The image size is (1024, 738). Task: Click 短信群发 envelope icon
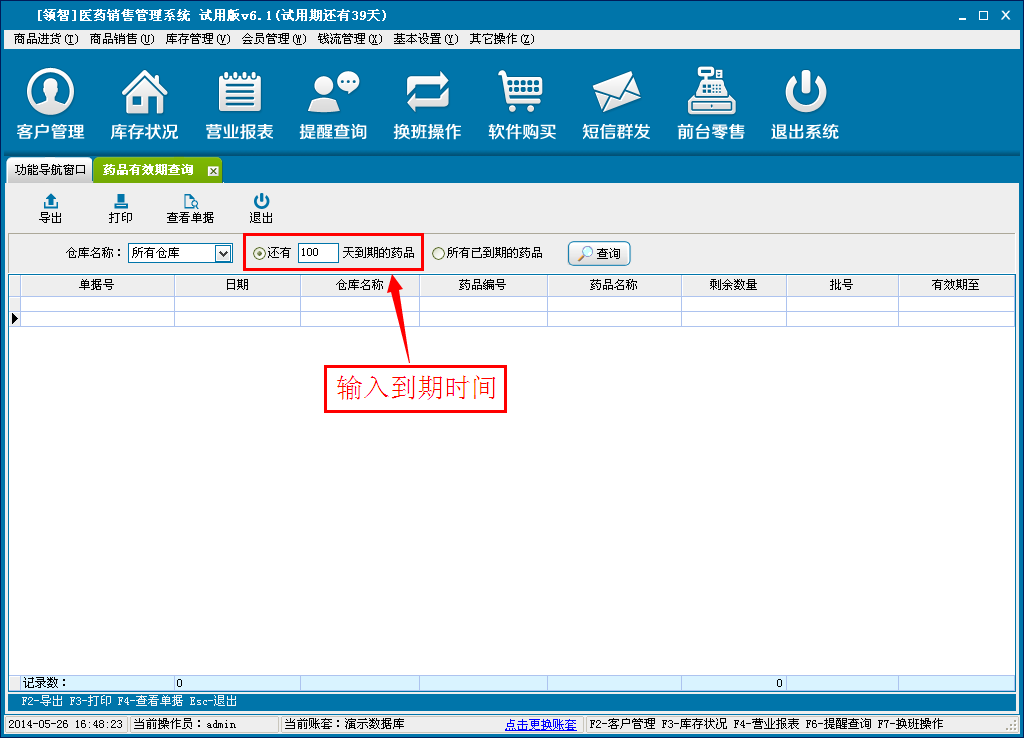tap(616, 93)
